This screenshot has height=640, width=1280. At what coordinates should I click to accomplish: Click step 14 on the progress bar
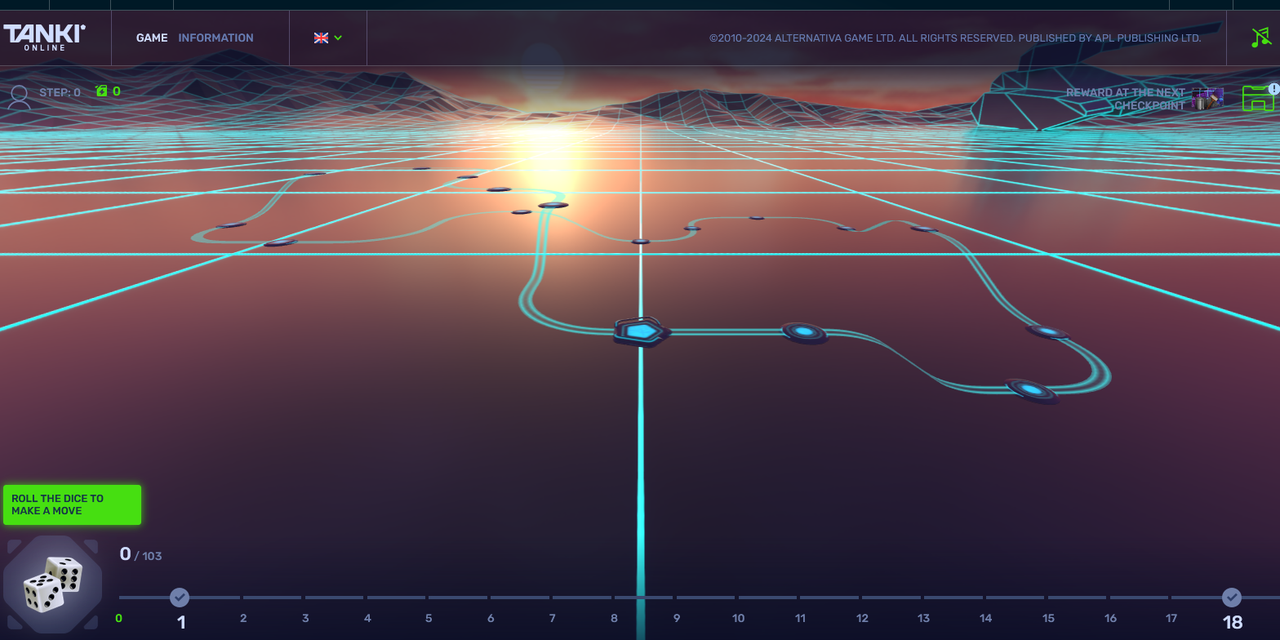[x=986, y=618]
